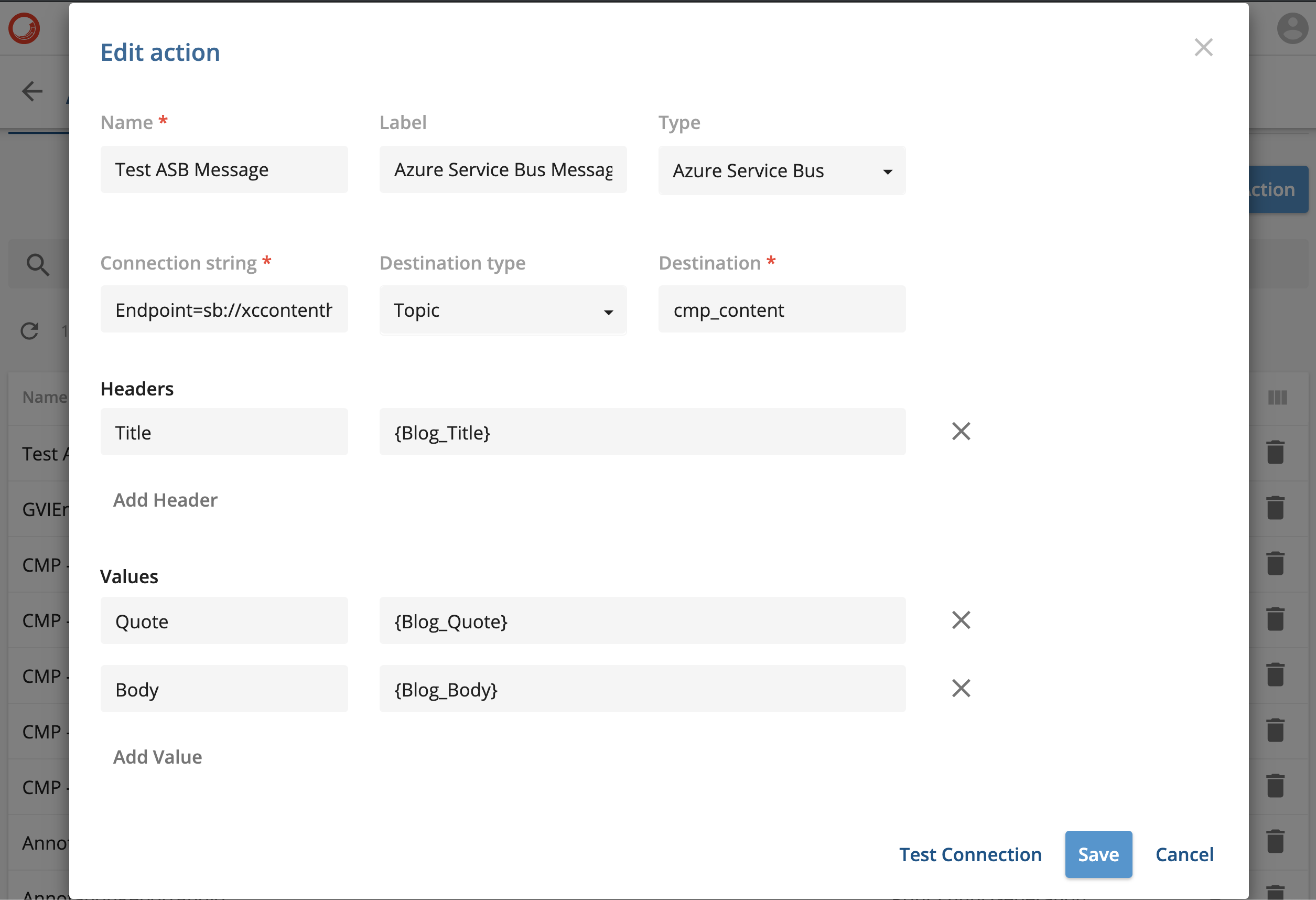Click Add Value
The width and height of the screenshot is (1316, 900).
(x=157, y=757)
